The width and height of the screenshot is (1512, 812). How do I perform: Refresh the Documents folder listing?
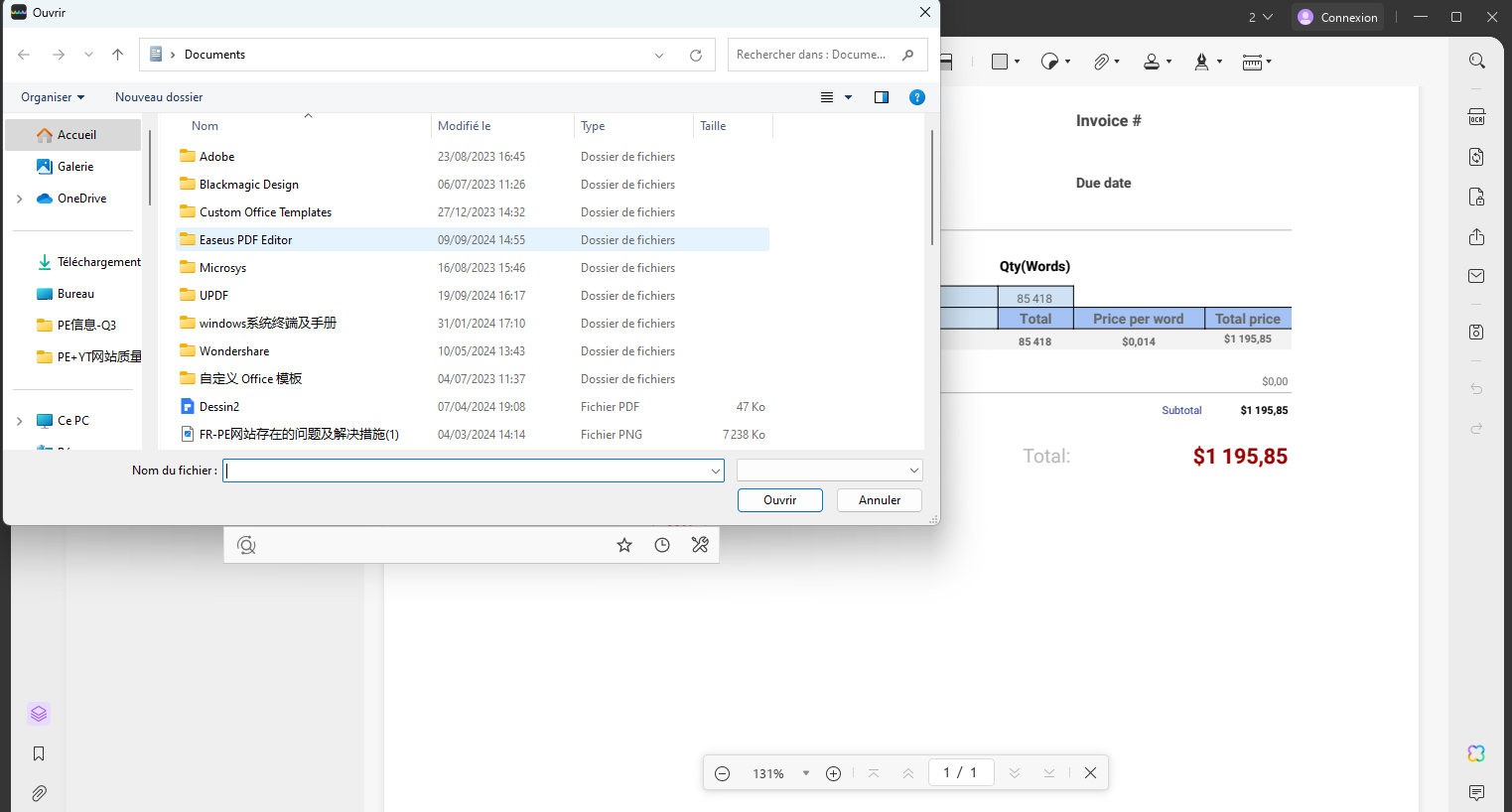tap(696, 56)
